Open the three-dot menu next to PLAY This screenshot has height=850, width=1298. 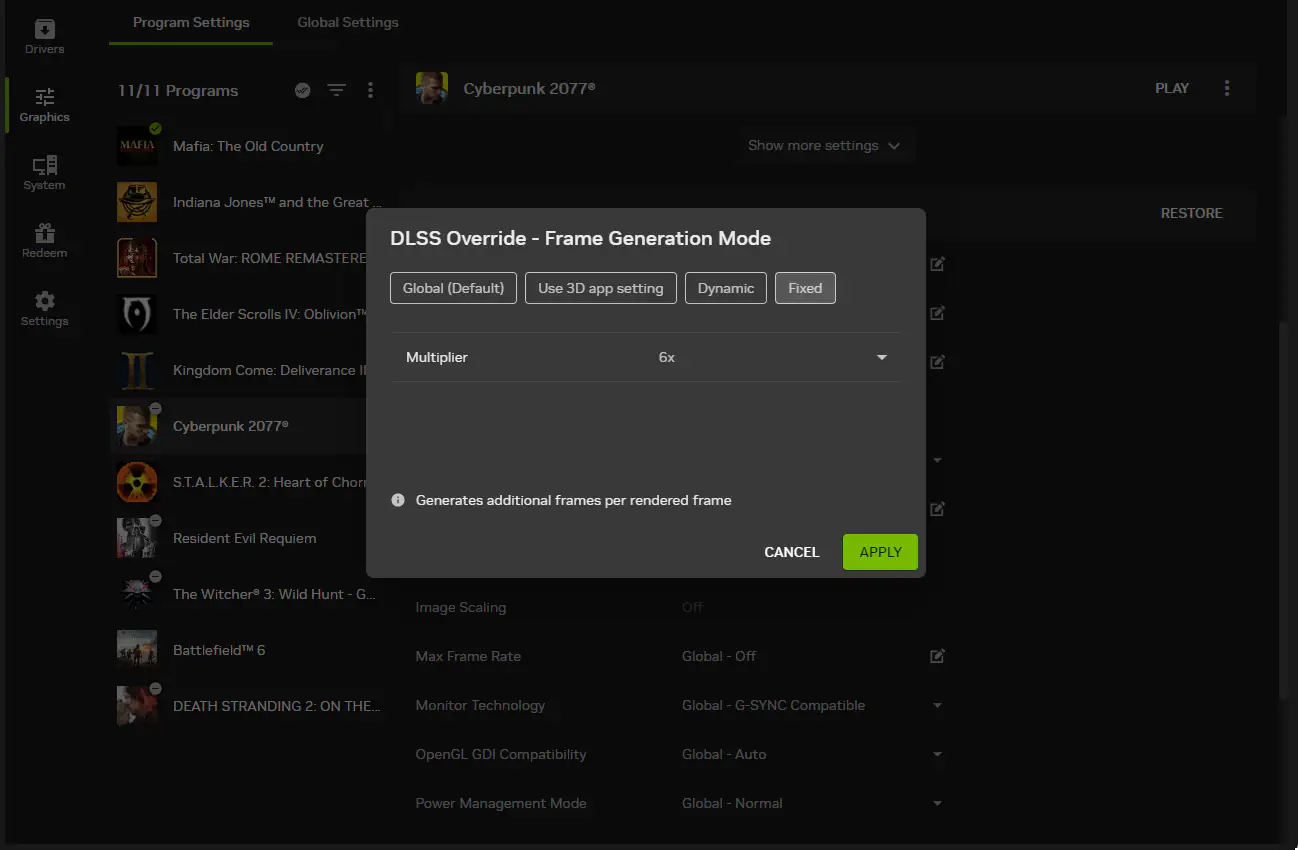1227,88
